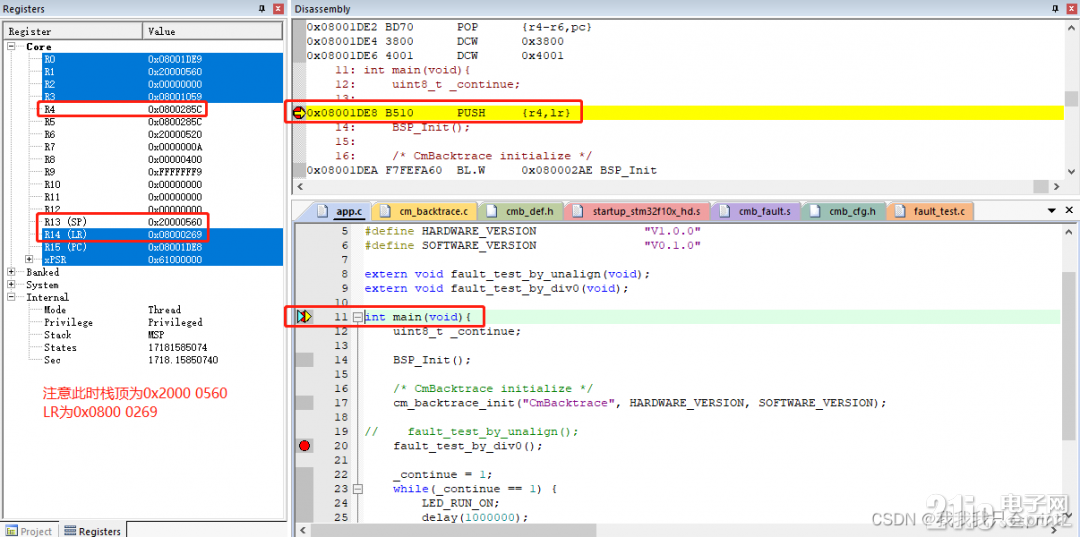The height and width of the screenshot is (537, 1080).
Task: Click the Value column header
Action: [x=213, y=31]
